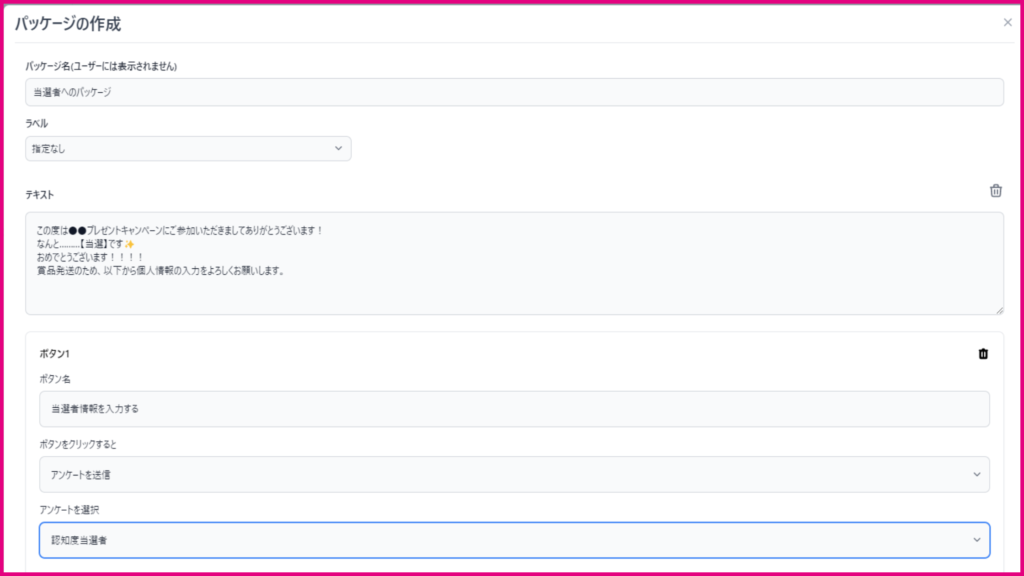Click the パッケージ名 field label
Image resolution: width=1024 pixels, height=576 pixels.
pos(101,66)
